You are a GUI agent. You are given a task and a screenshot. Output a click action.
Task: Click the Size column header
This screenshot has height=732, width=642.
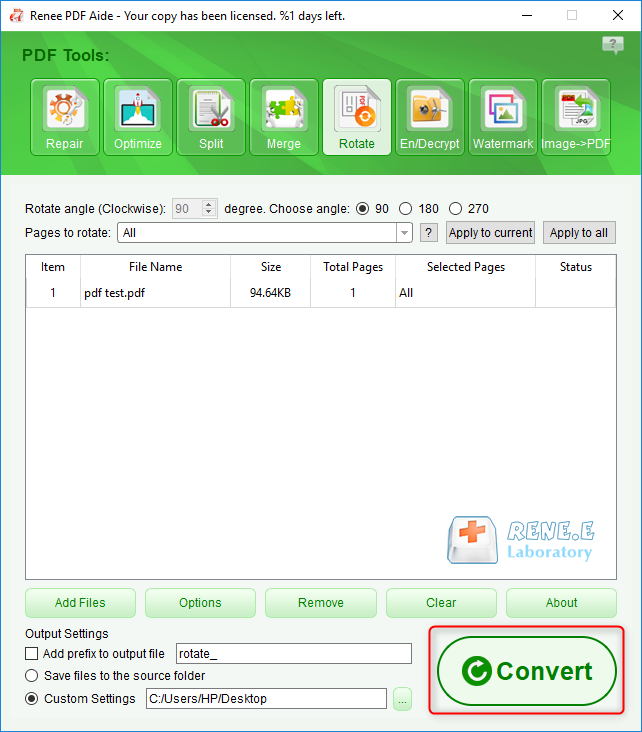pos(271,267)
